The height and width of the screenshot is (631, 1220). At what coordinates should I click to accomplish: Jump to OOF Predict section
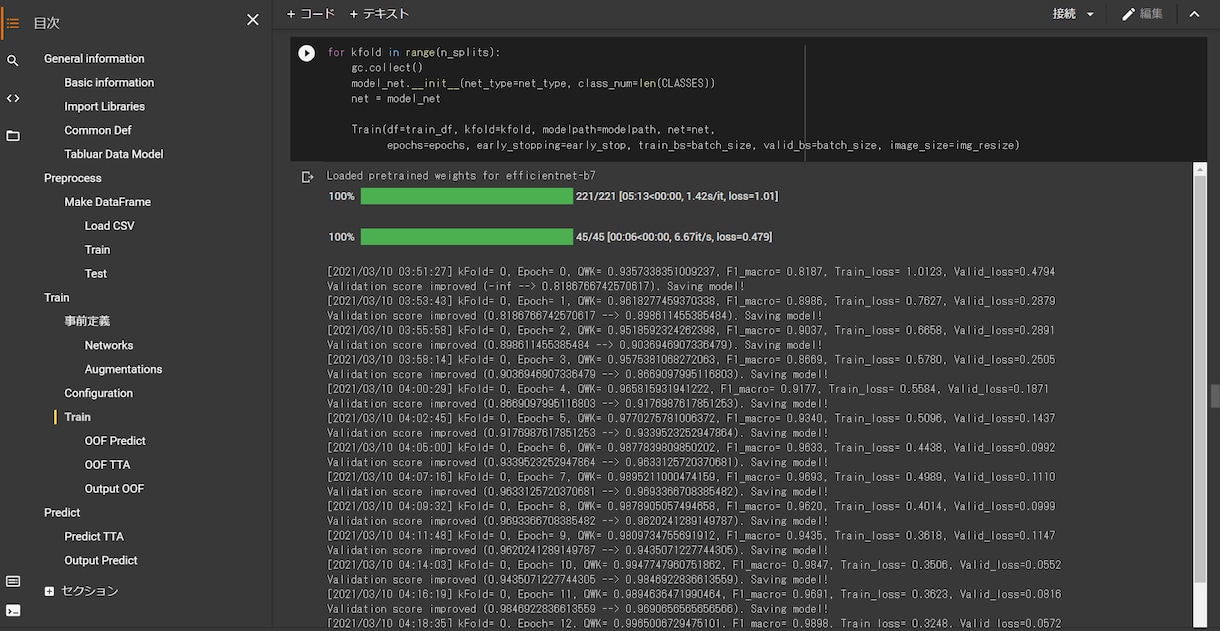pos(115,441)
